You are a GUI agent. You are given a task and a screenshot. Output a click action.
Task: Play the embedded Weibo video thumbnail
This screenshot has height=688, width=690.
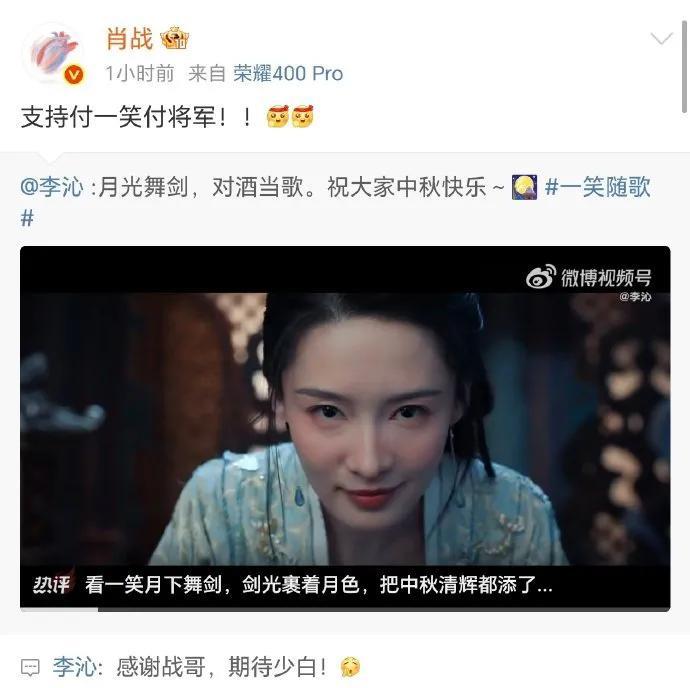click(345, 427)
